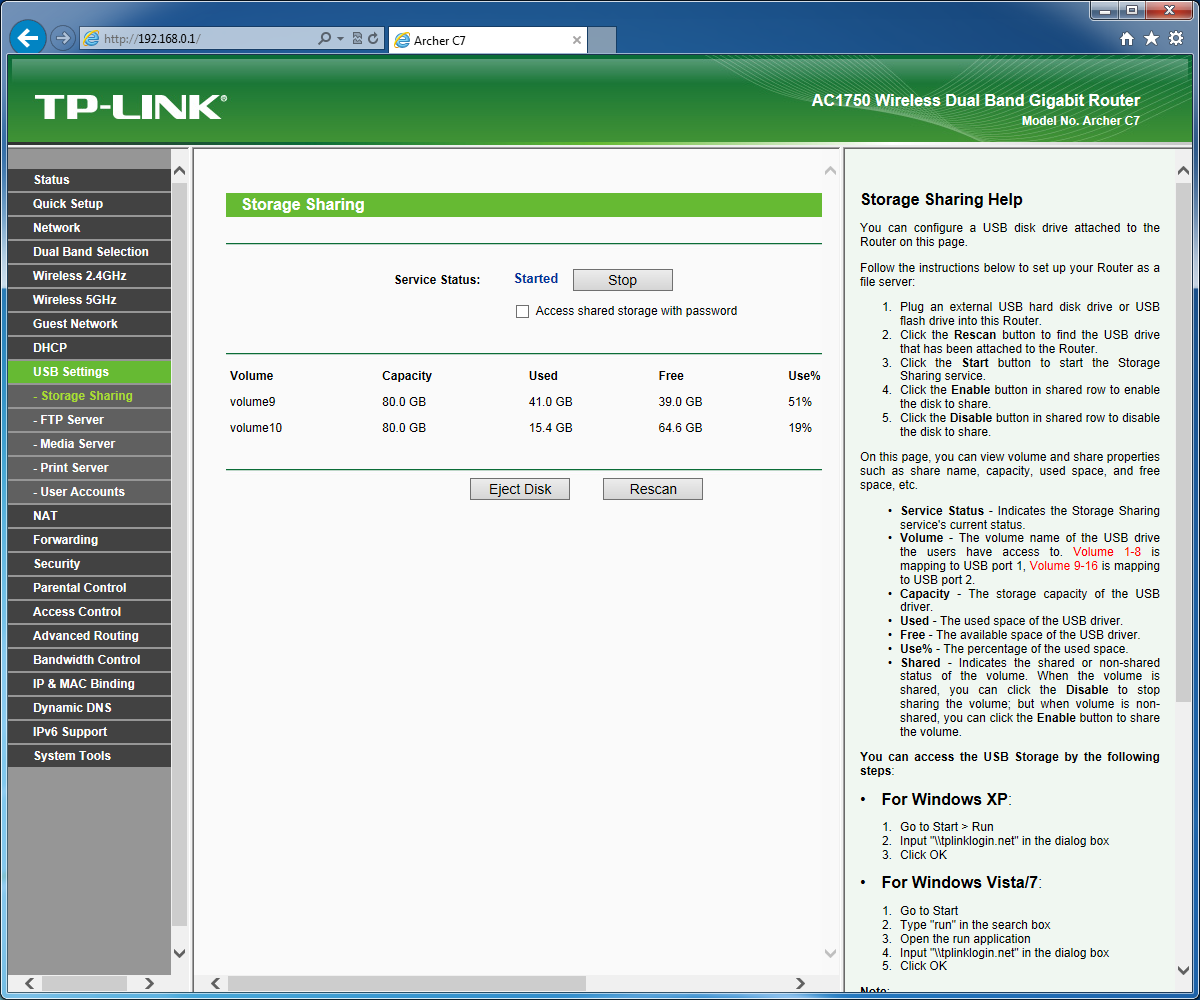The height and width of the screenshot is (1000, 1200).
Task: Click the 51% usage value
Action: (x=800, y=402)
